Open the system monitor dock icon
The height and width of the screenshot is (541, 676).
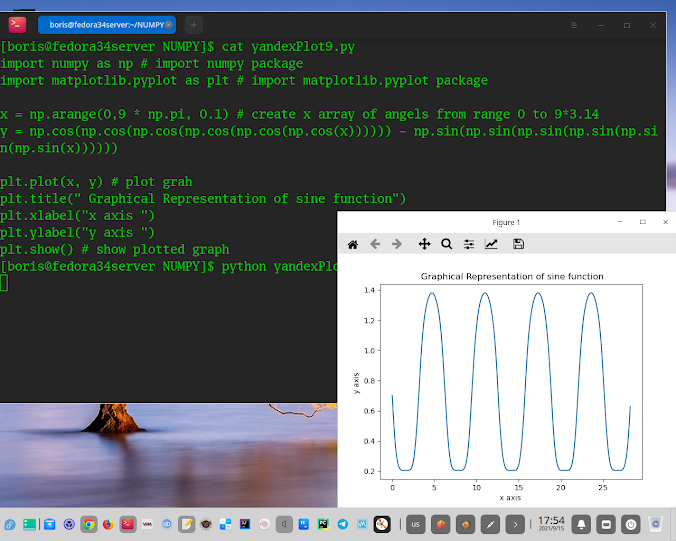362,524
